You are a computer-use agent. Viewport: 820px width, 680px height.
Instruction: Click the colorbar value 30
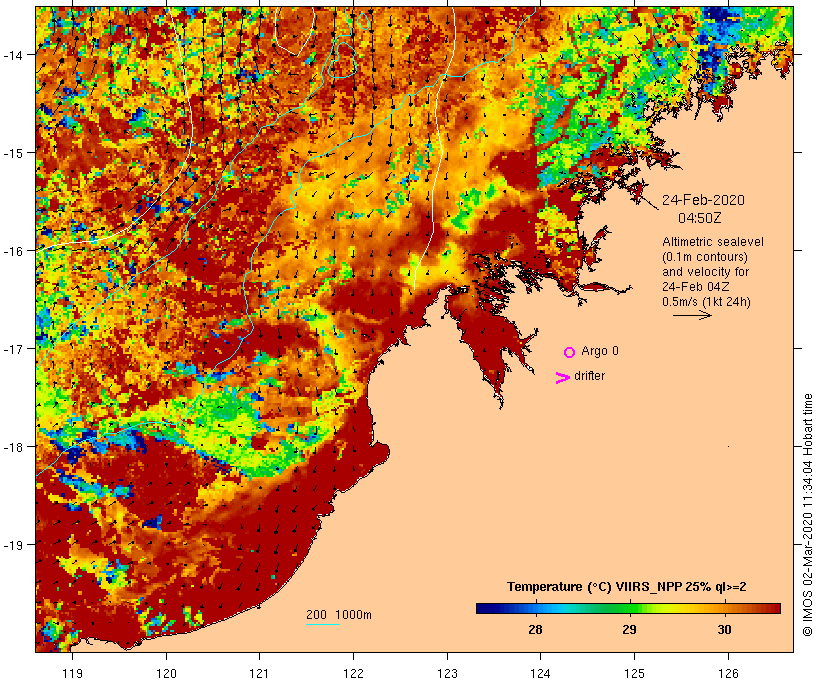coord(724,629)
